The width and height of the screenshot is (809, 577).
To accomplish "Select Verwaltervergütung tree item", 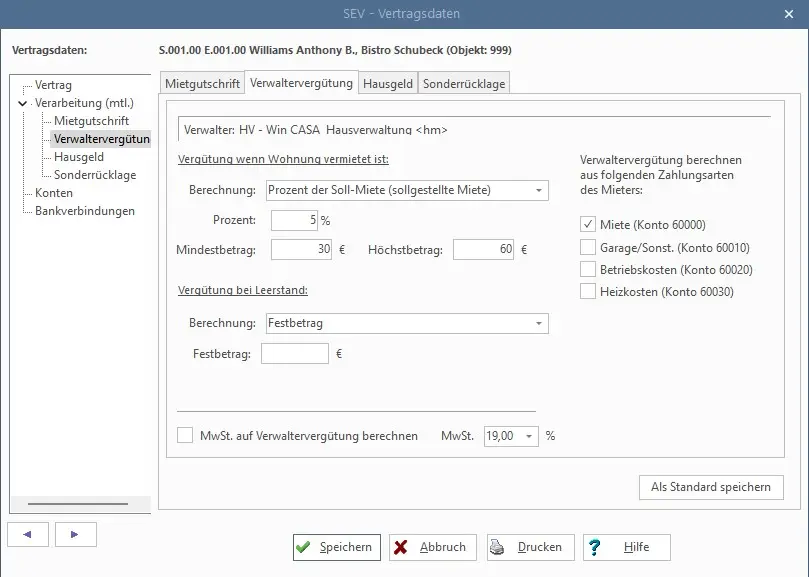I will 101,139.
